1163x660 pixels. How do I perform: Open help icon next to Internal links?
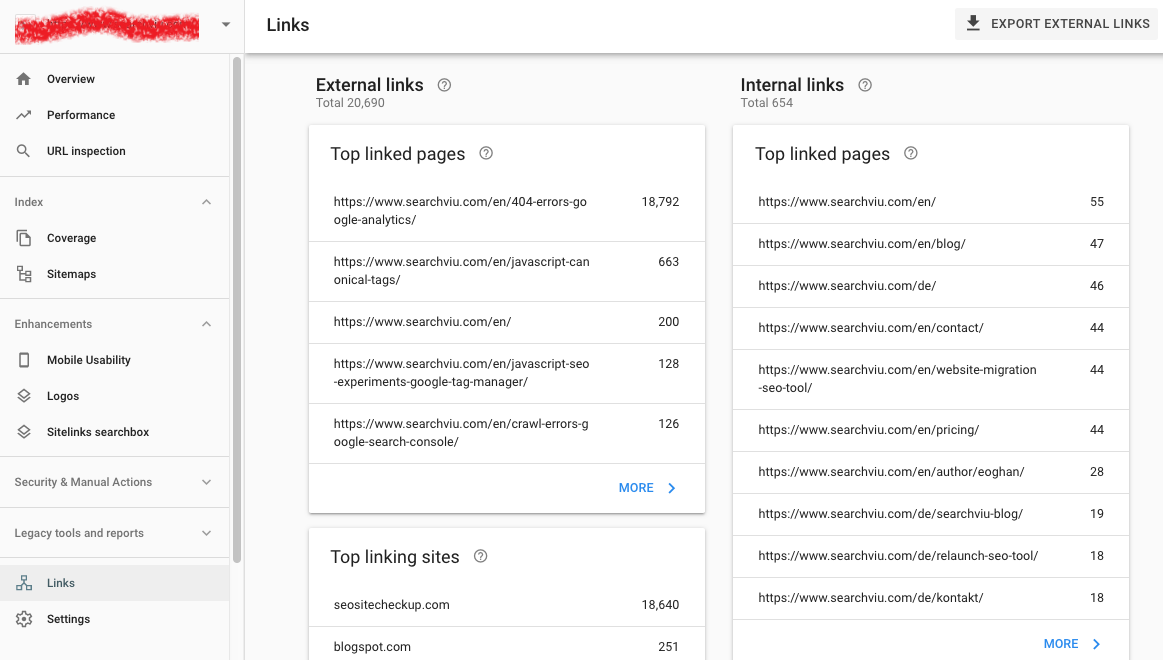click(x=865, y=85)
